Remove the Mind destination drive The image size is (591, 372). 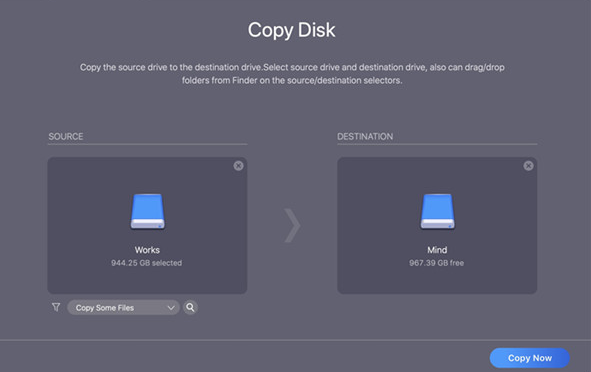click(x=528, y=166)
